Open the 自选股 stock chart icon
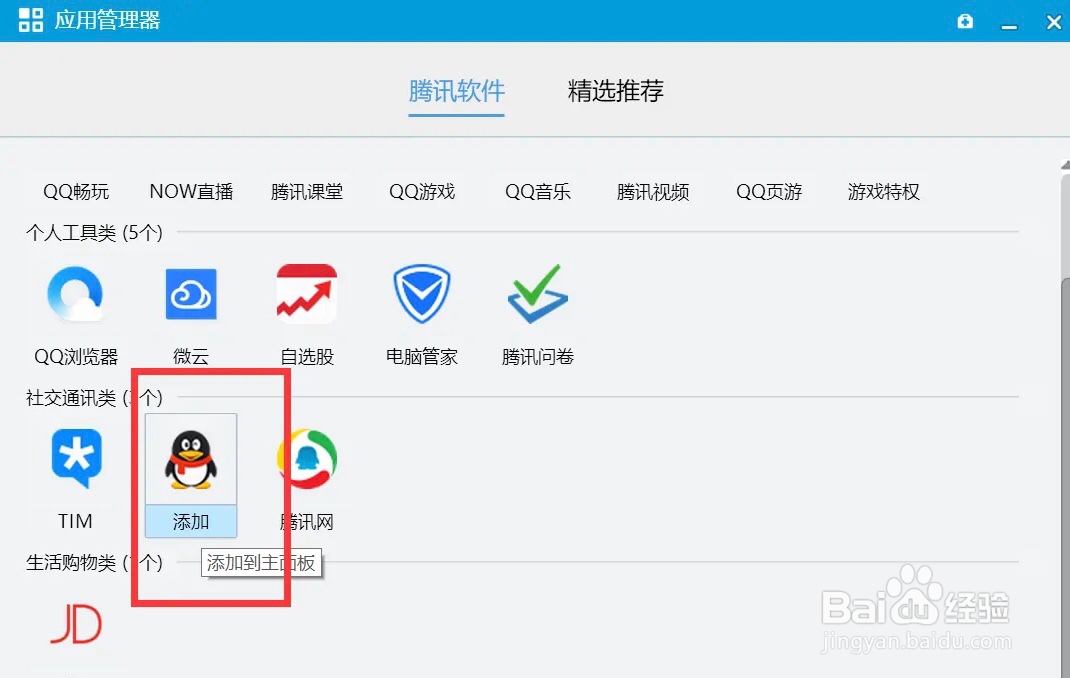 [x=306, y=294]
